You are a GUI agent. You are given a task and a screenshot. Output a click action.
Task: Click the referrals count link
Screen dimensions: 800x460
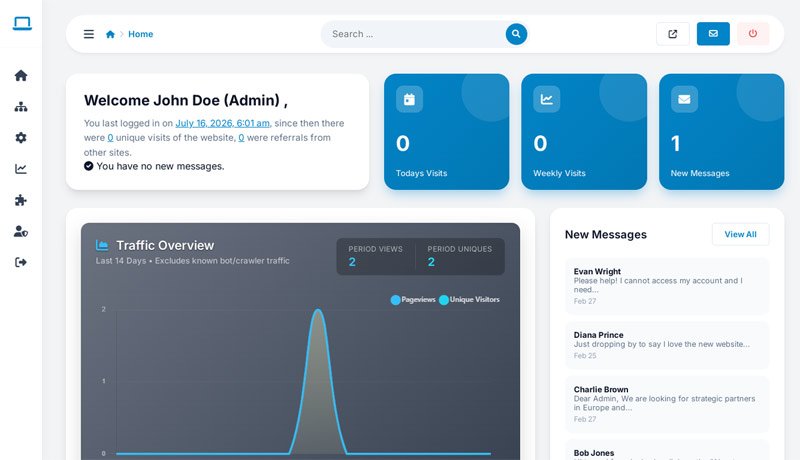[241, 138]
